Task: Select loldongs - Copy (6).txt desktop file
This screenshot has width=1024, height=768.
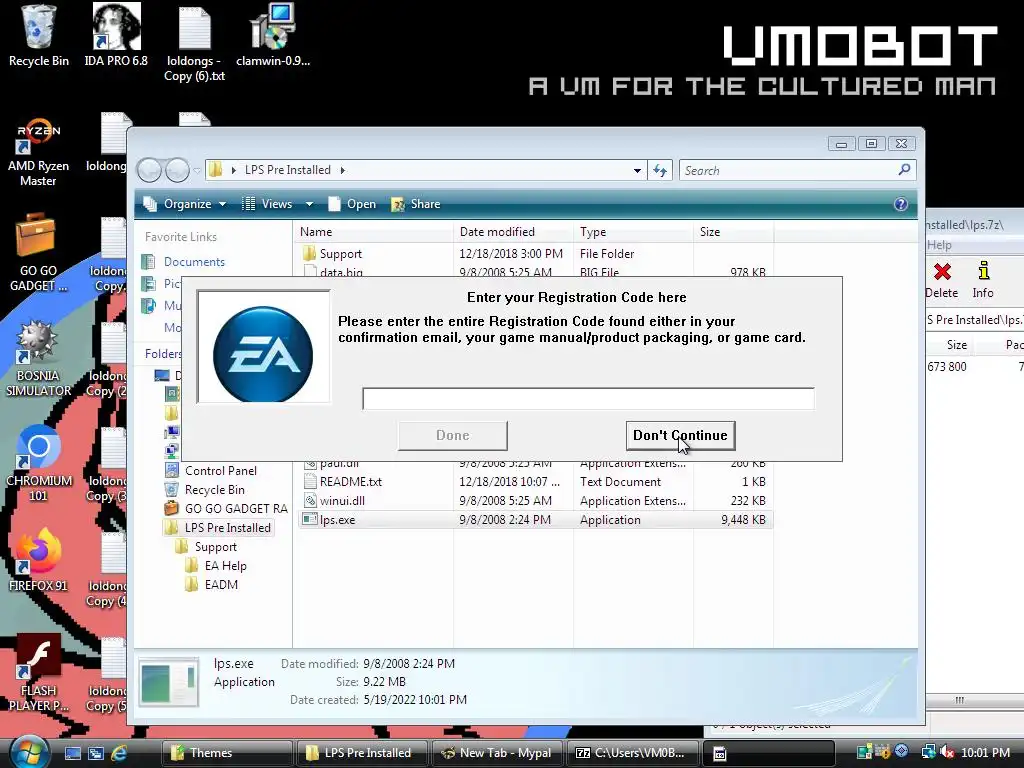Action: [x=195, y=44]
